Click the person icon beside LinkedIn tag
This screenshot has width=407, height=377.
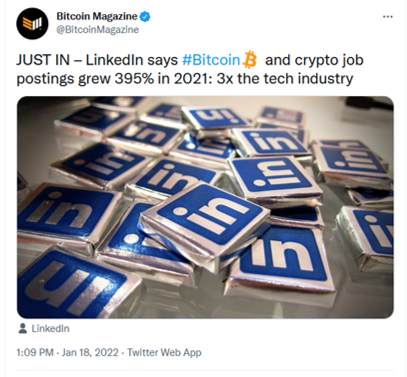coord(23,328)
